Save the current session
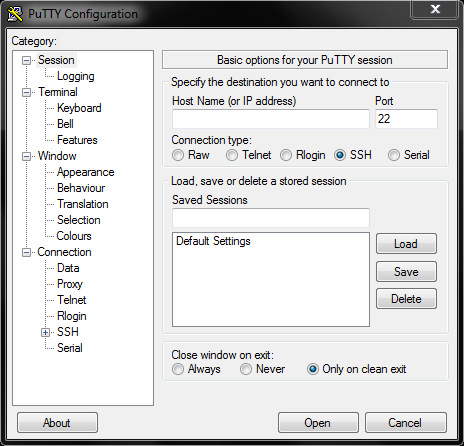The image size is (464, 446). (x=406, y=271)
